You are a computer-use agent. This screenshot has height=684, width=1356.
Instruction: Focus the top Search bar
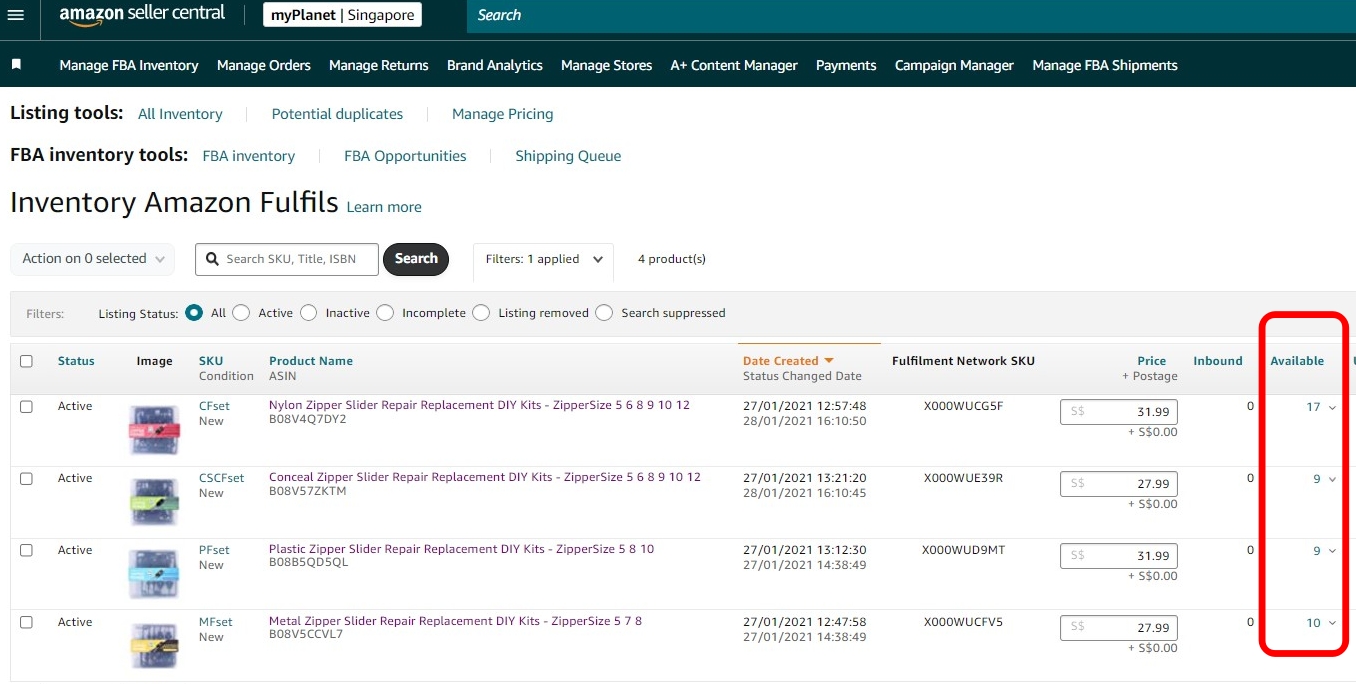pyautogui.click(x=910, y=15)
